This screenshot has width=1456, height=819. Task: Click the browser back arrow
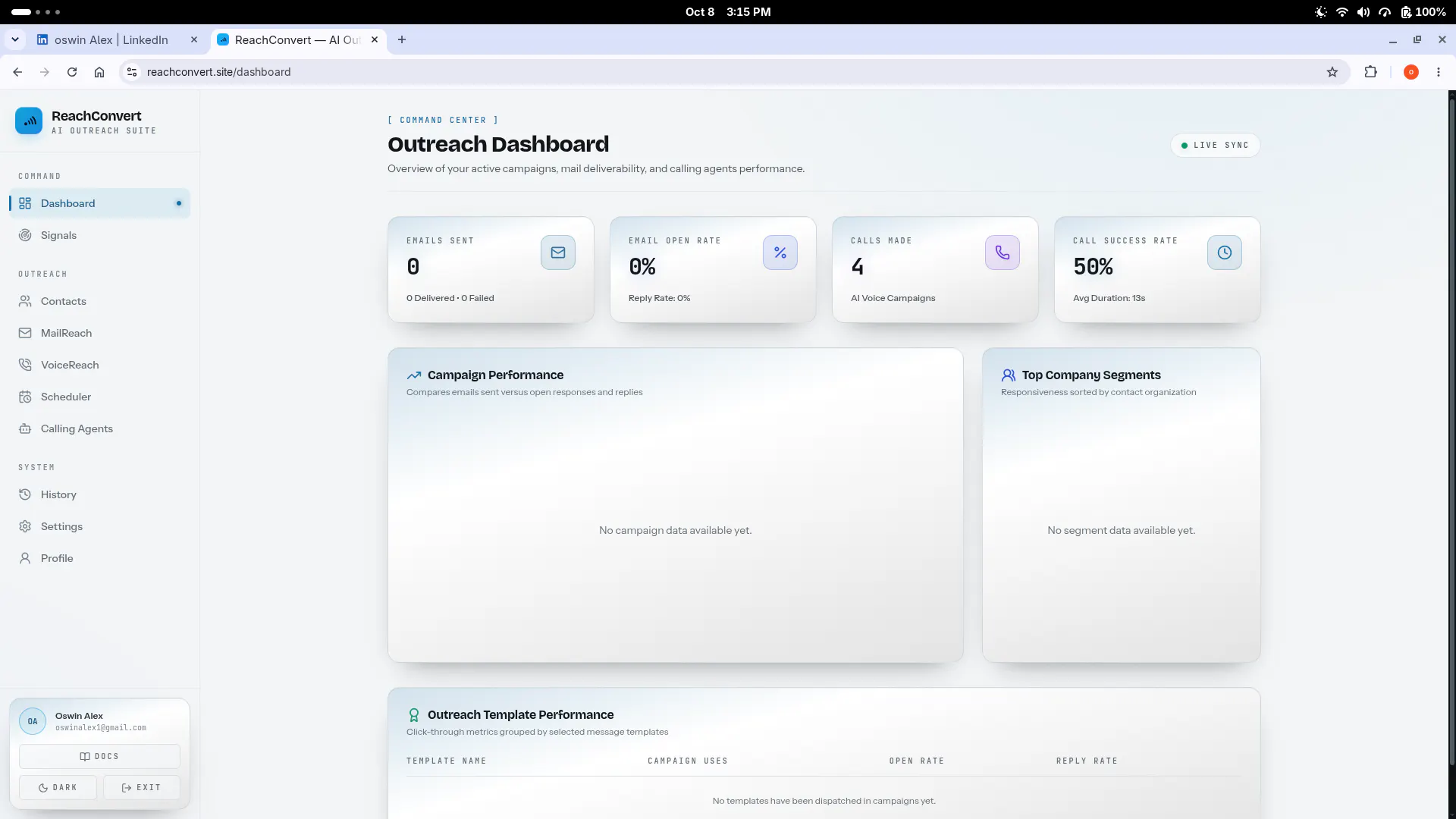pyautogui.click(x=17, y=72)
